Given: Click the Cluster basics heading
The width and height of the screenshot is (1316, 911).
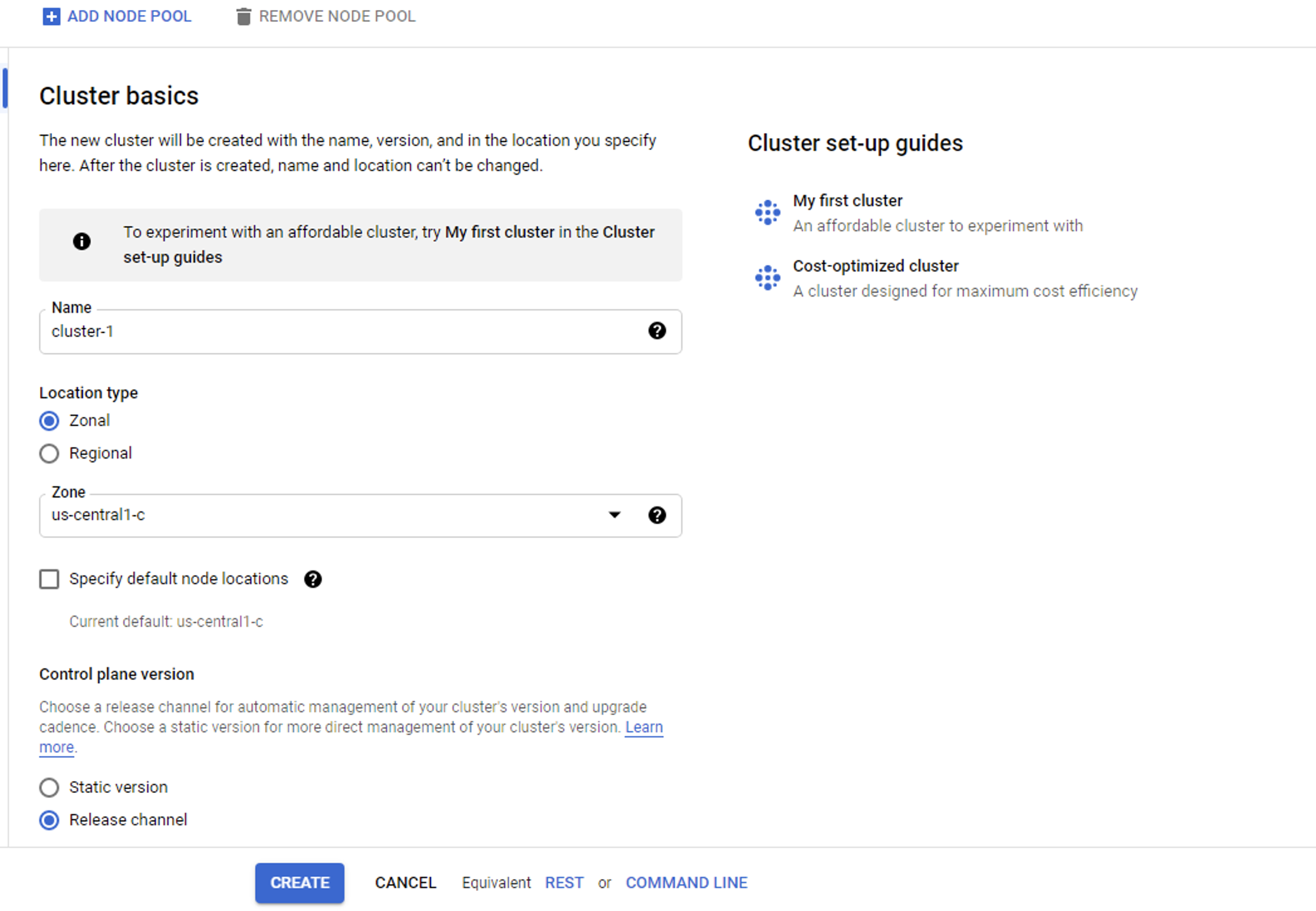Looking at the screenshot, I should coord(119,96).
